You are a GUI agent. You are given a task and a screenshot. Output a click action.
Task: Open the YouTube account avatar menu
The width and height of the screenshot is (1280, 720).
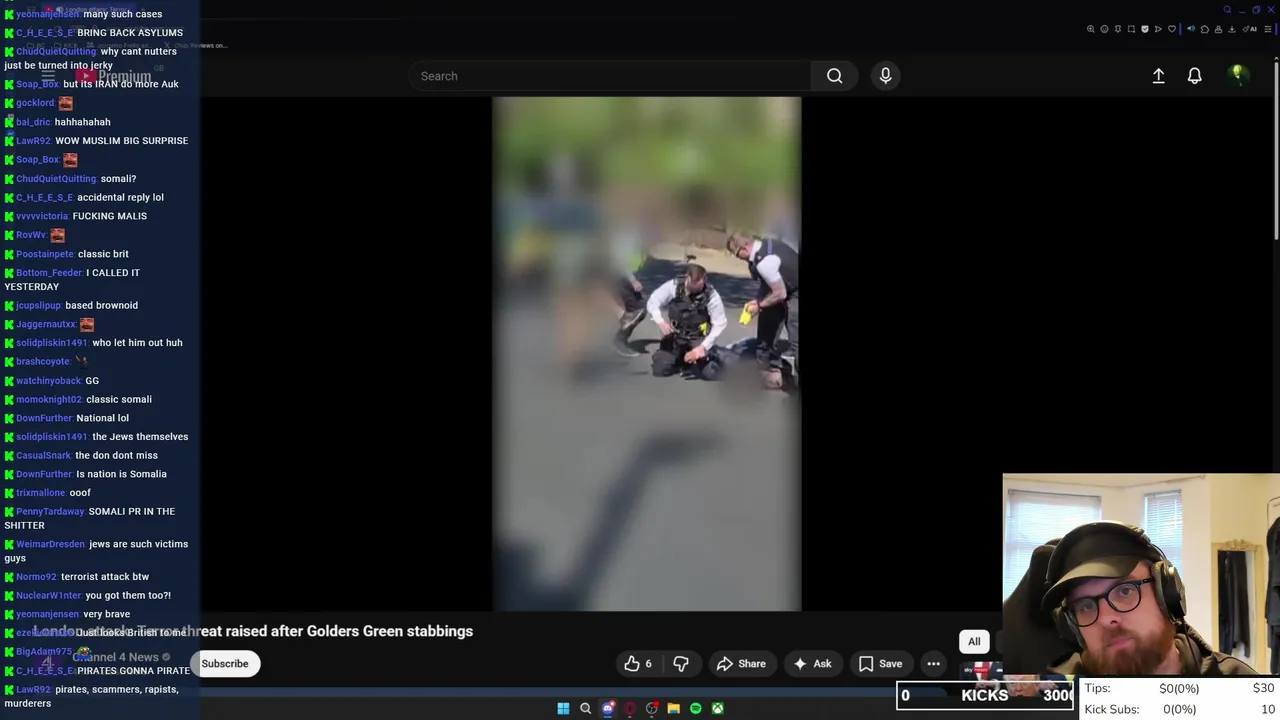(x=1238, y=75)
